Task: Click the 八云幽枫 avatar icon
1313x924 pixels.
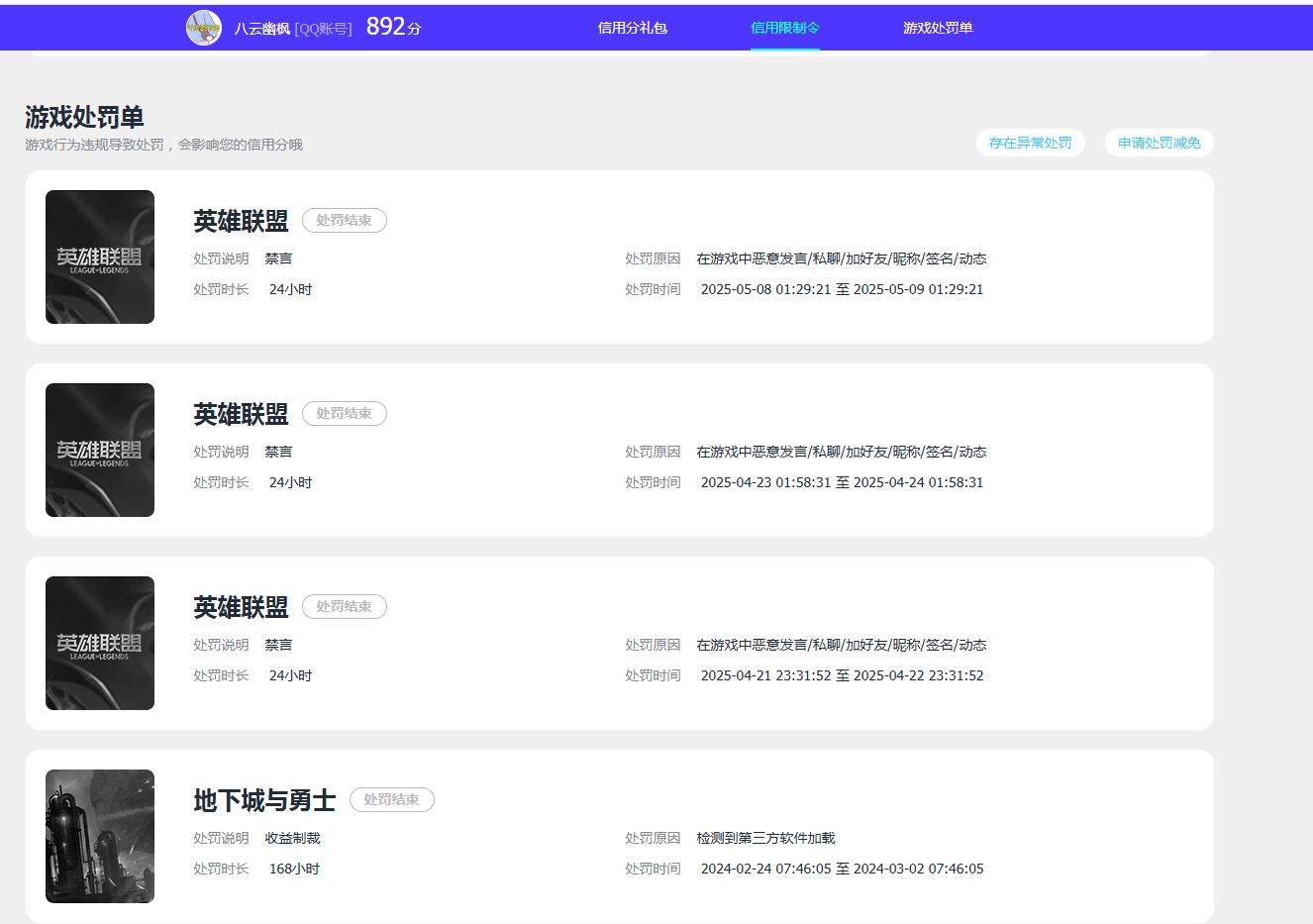Action: [x=204, y=27]
